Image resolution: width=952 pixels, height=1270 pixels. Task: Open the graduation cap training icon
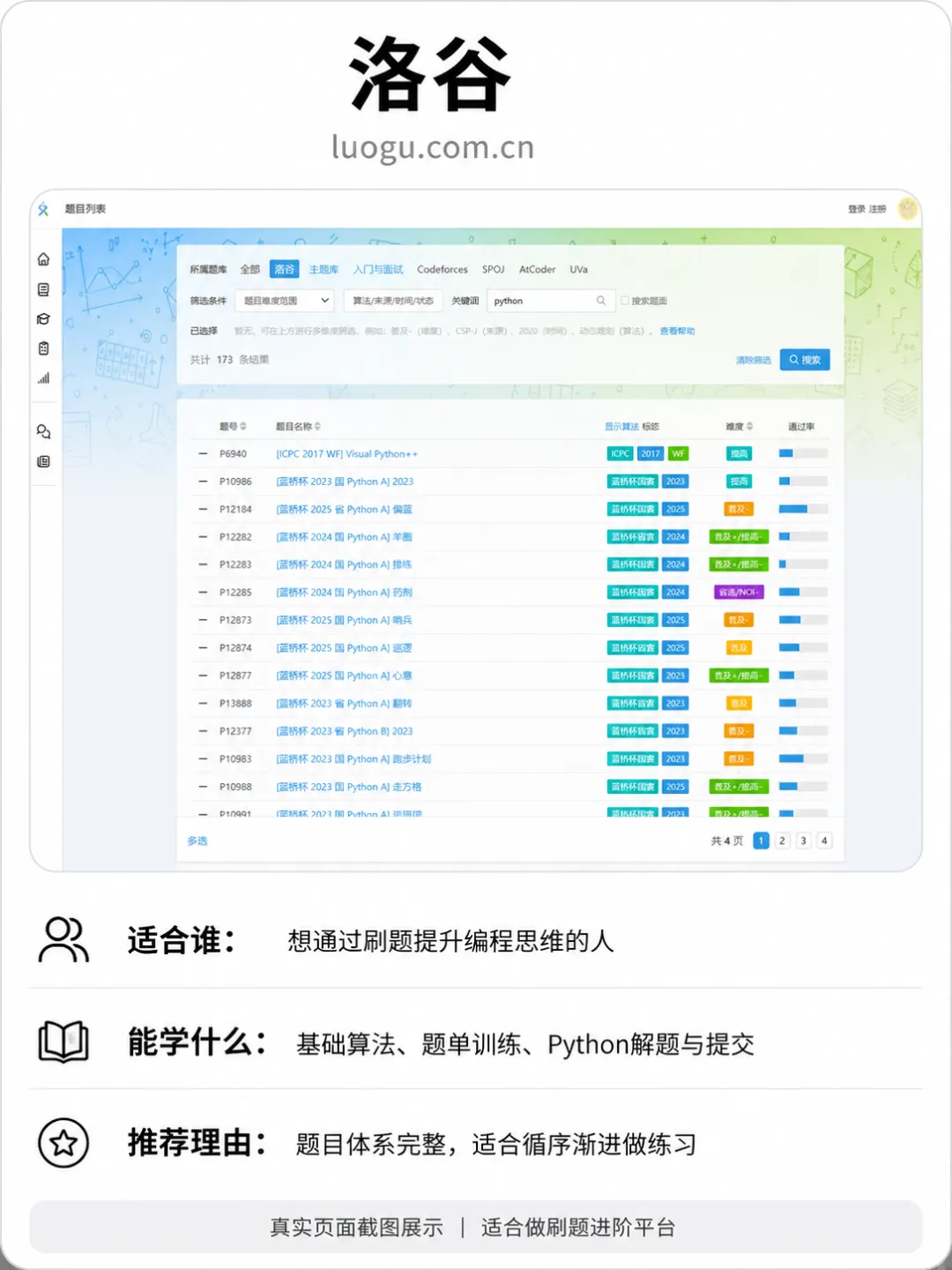[x=43, y=319]
